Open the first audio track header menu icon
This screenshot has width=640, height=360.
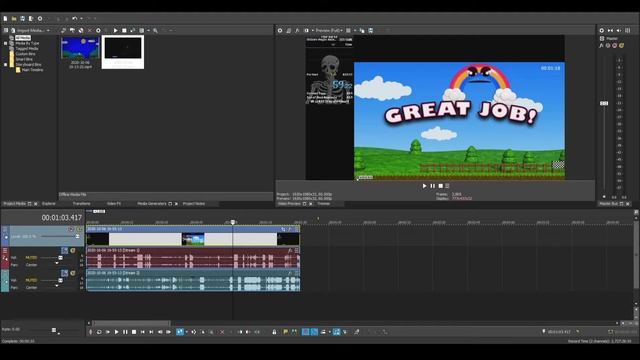[x=5, y=251]
